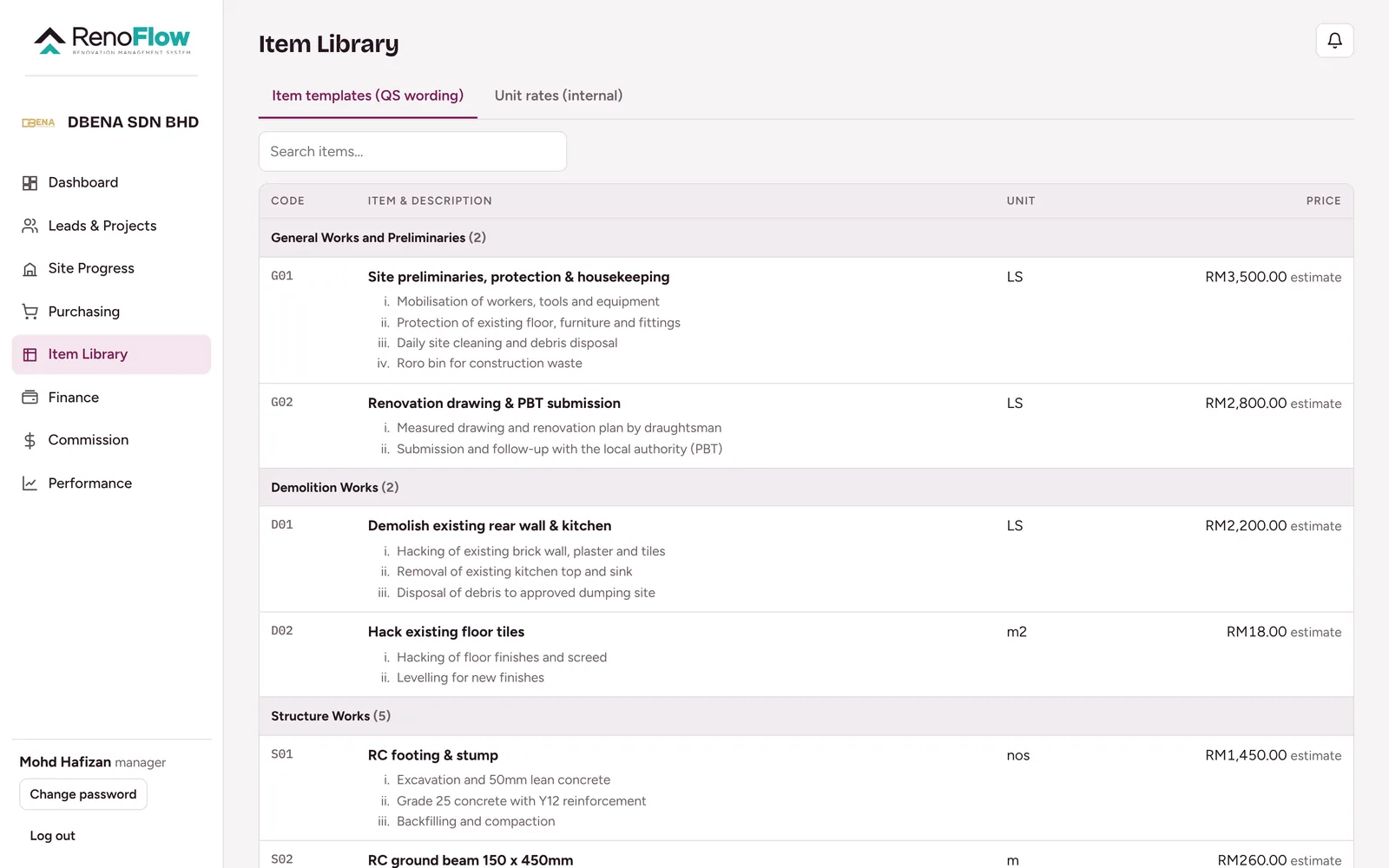Click the Site Progress house icon
This screenshot has height=868, width=1389.
point(30,269)
